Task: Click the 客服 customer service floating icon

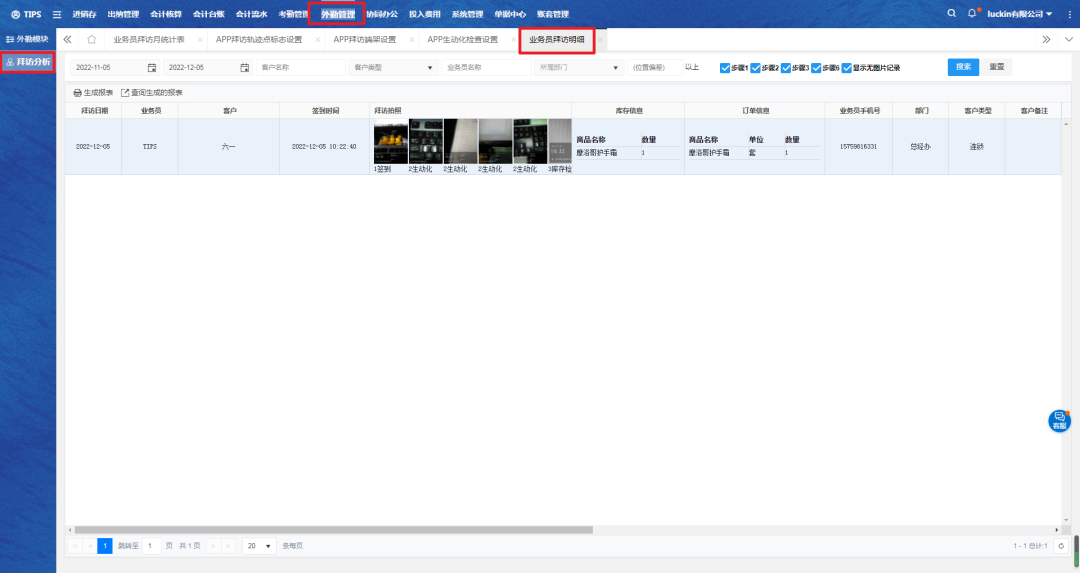Action: tap(1059, 420)
